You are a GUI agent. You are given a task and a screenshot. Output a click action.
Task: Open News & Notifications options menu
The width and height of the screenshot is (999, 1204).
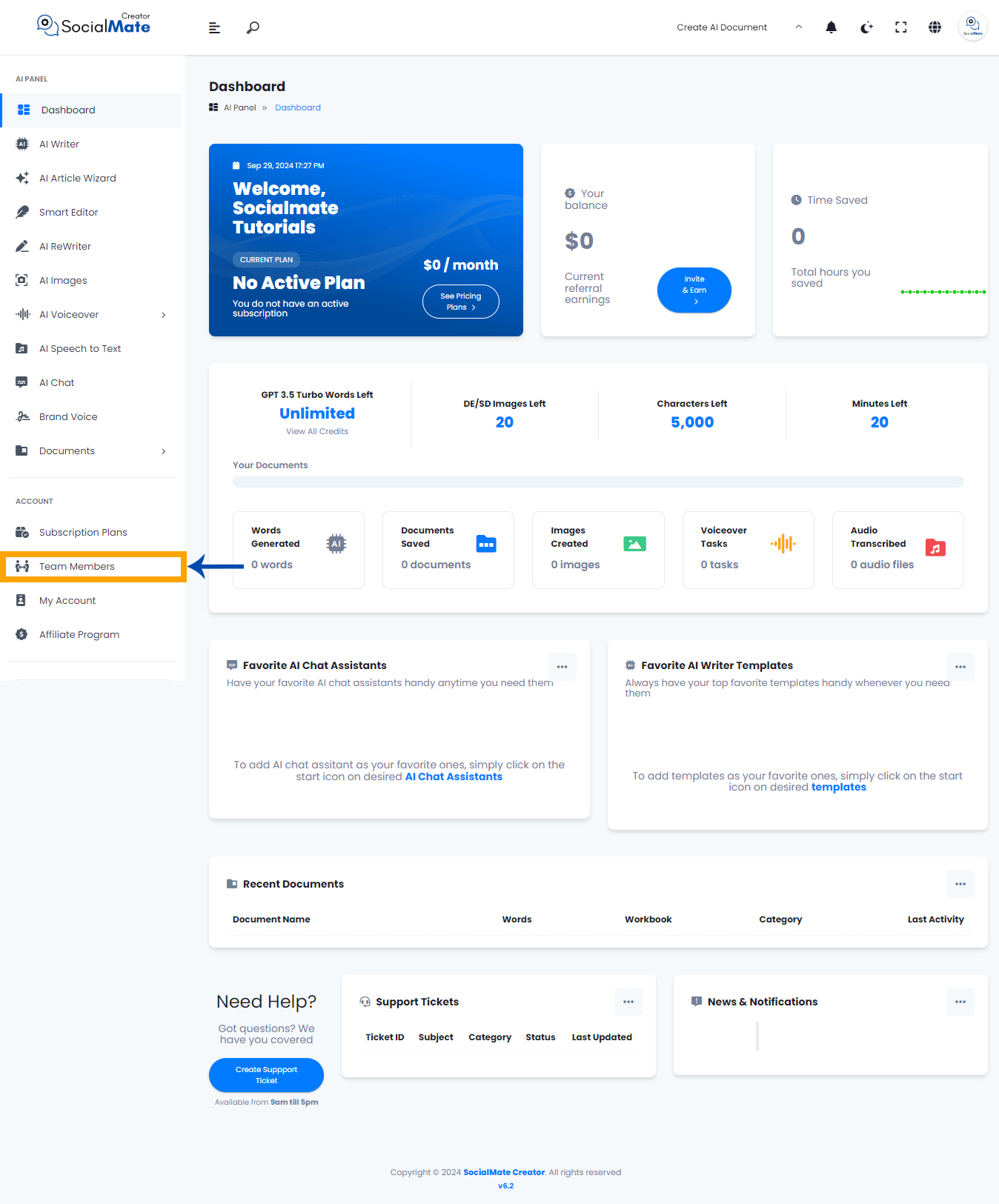(x=960, y=1002)
